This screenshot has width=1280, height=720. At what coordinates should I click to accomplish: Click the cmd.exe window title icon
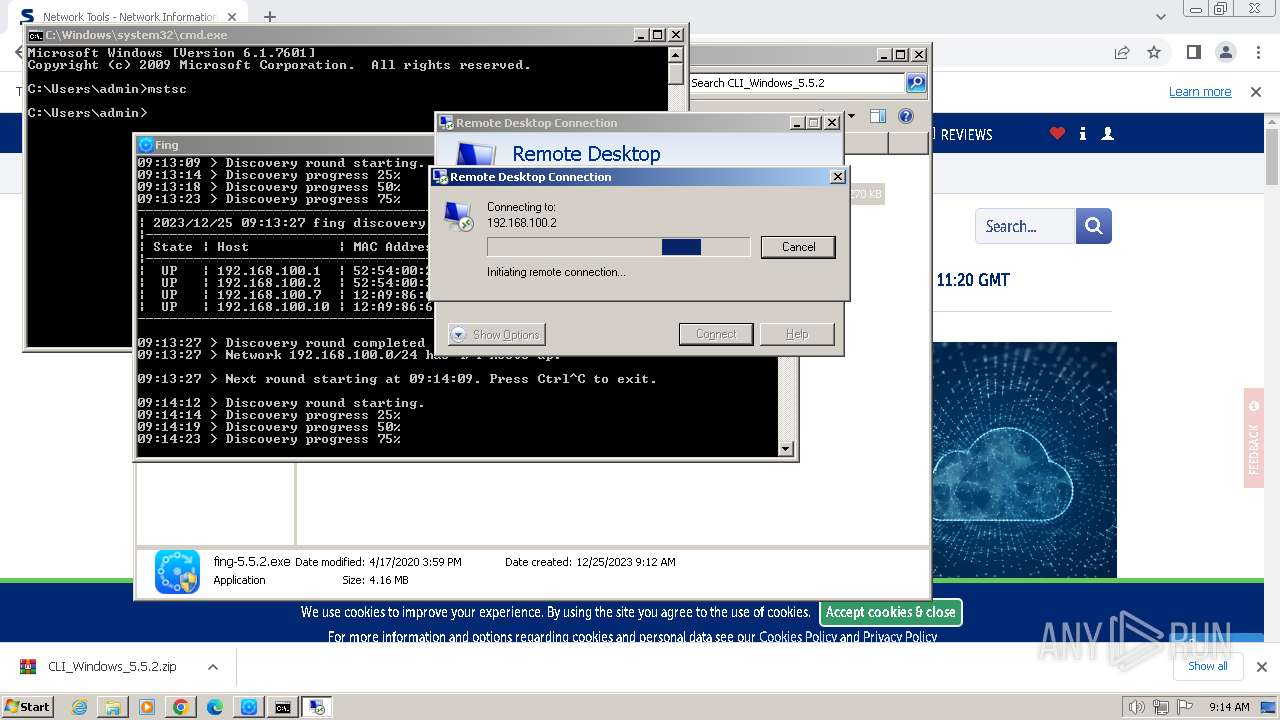pyautogui.click(x=35, y=35)
